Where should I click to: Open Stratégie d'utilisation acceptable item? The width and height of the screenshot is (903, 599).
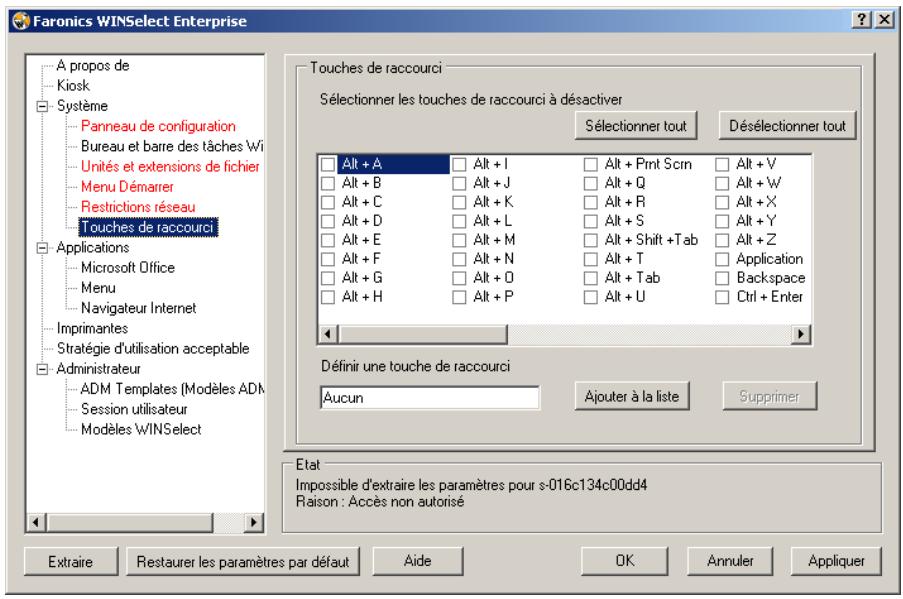[x=153, y=348]
